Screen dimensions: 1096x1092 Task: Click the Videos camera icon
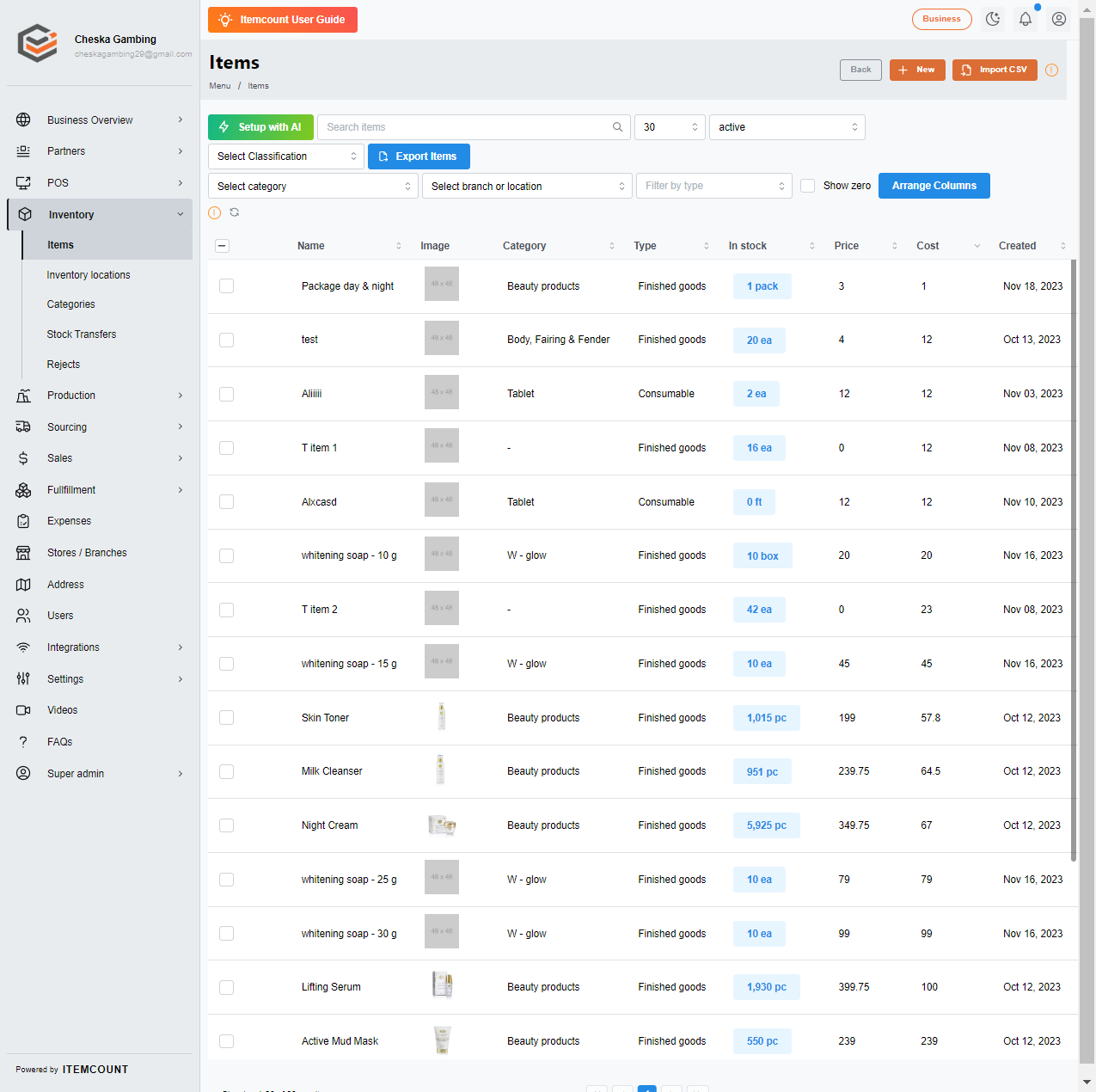click(x=23, y=710)
